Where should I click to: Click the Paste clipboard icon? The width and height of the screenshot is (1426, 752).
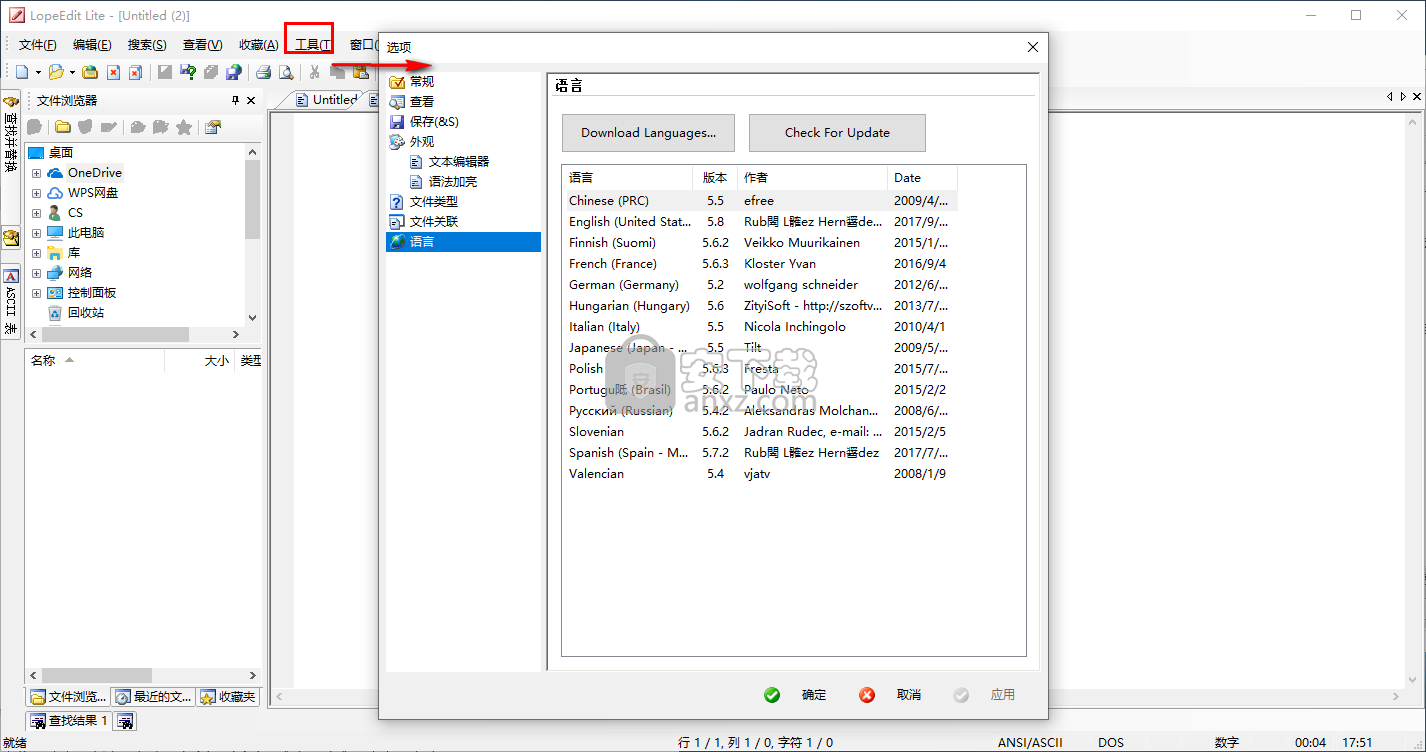click(x=360, y=72)
